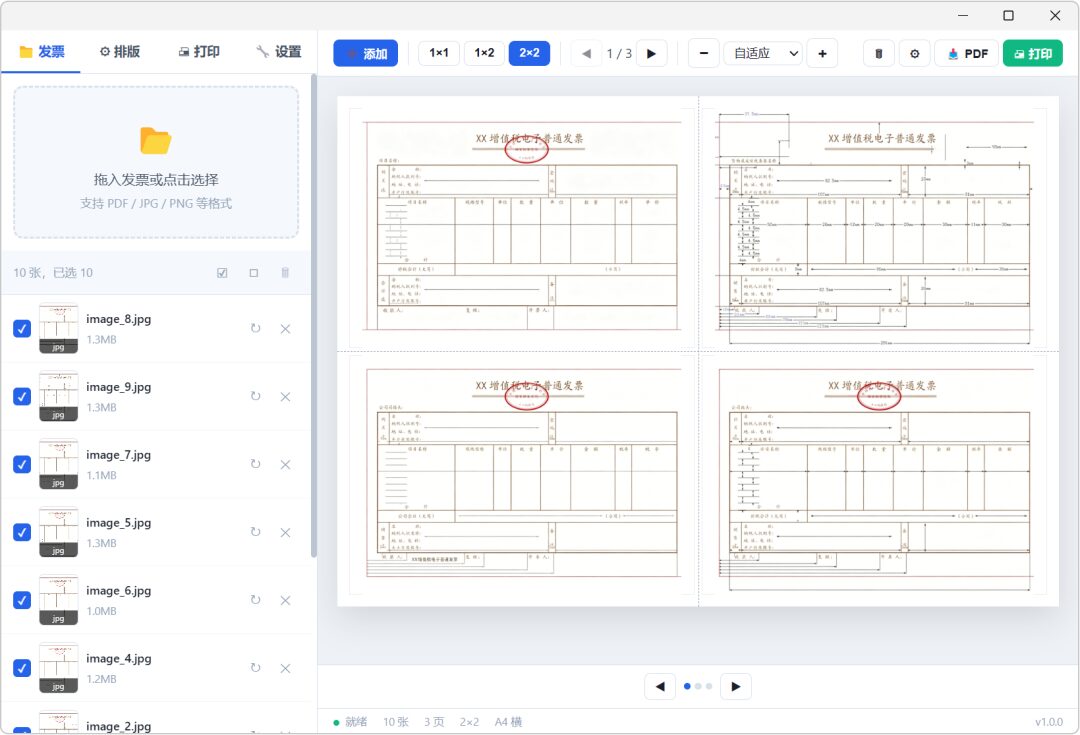Click the A4 横 status entry
The height and width of the screenshot is (735, 1080).
508,722
